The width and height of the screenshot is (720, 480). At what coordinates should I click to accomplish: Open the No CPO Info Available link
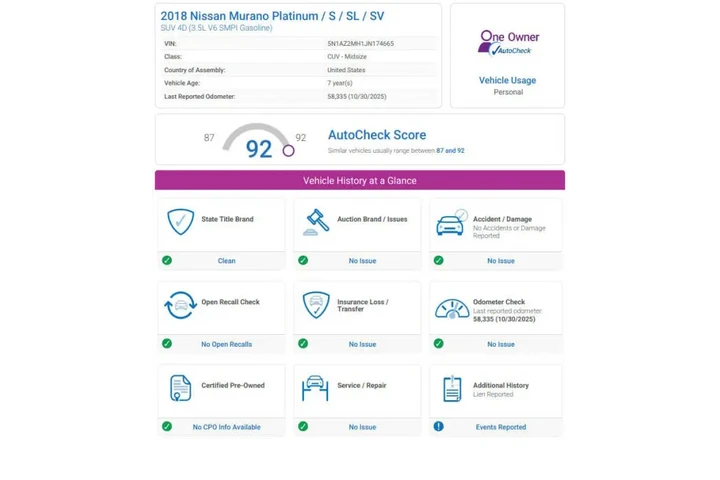pyautogui.click(x=227, y=427)
